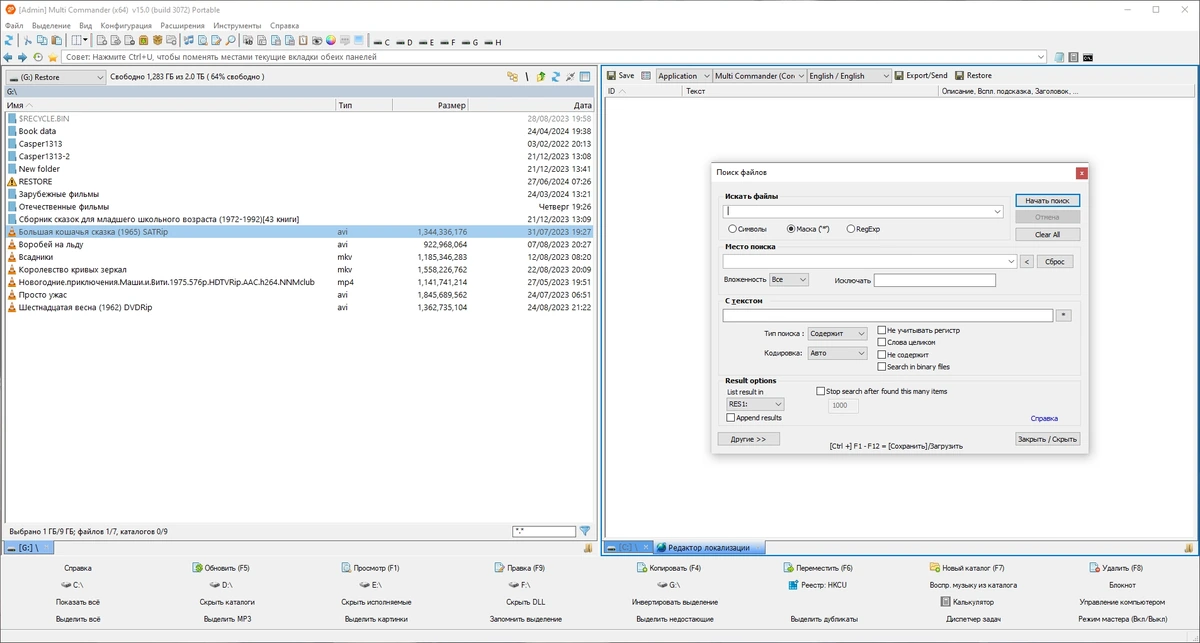Click the favorites star icon
Viewport: 1200px width, 643px height.
coord(52,57)
